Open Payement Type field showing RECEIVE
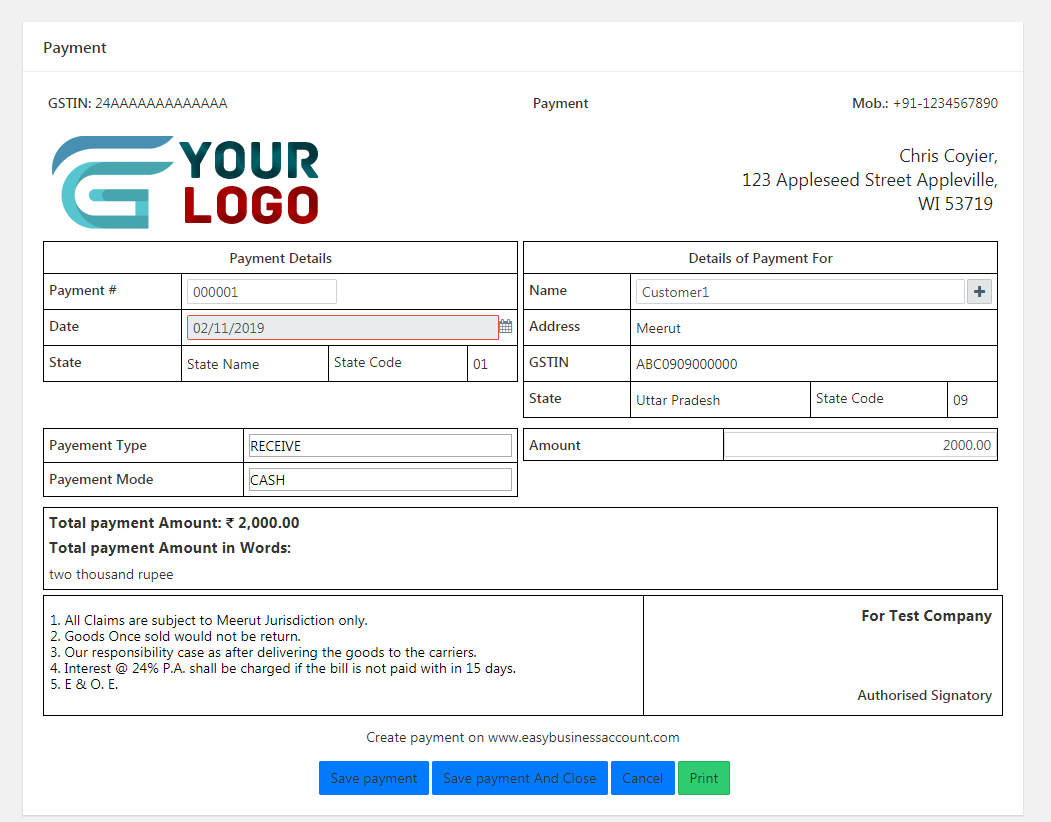 click(x=380, y=446)
